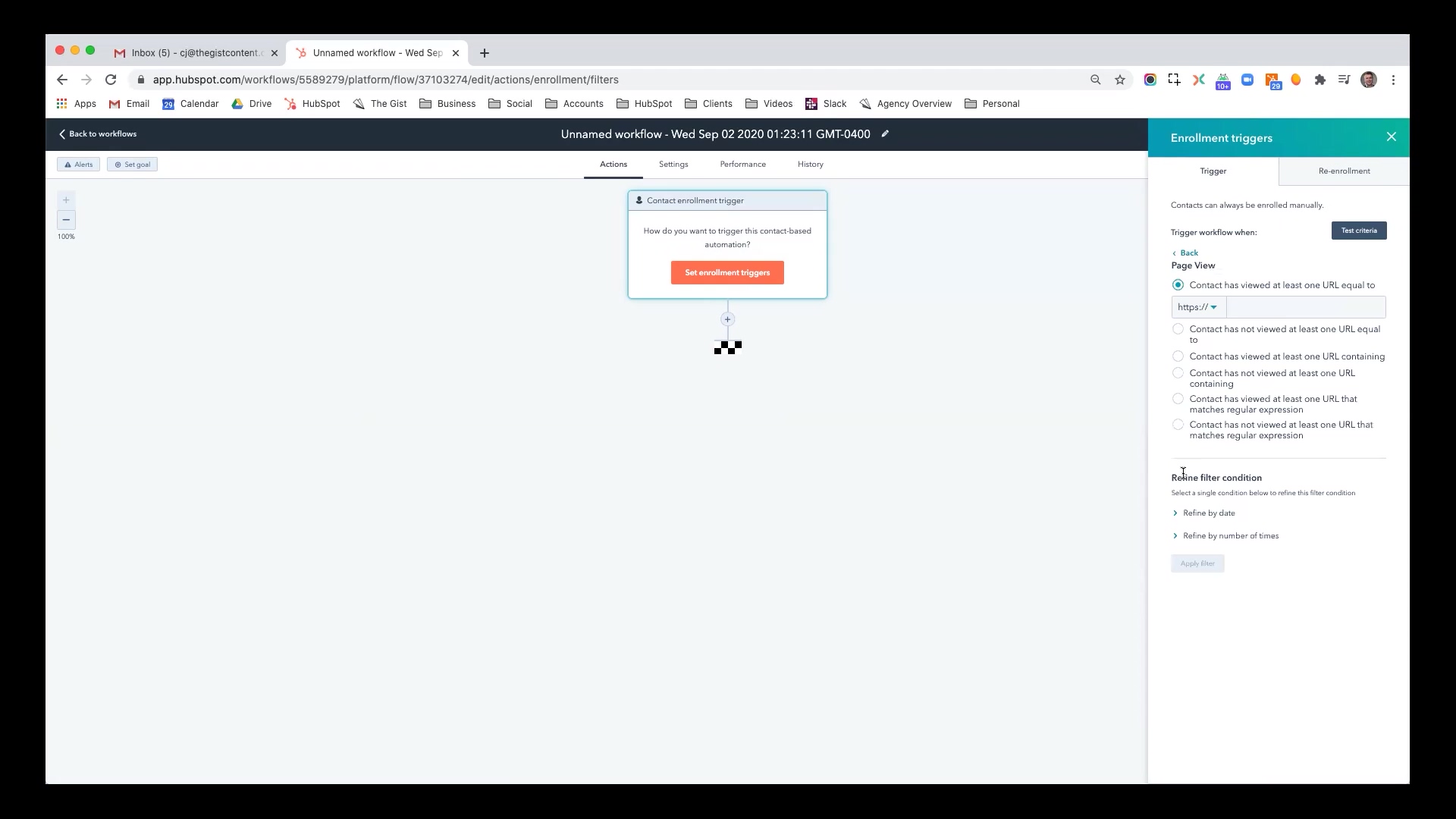Click the zoom out icon on canvas

point(66,219)
